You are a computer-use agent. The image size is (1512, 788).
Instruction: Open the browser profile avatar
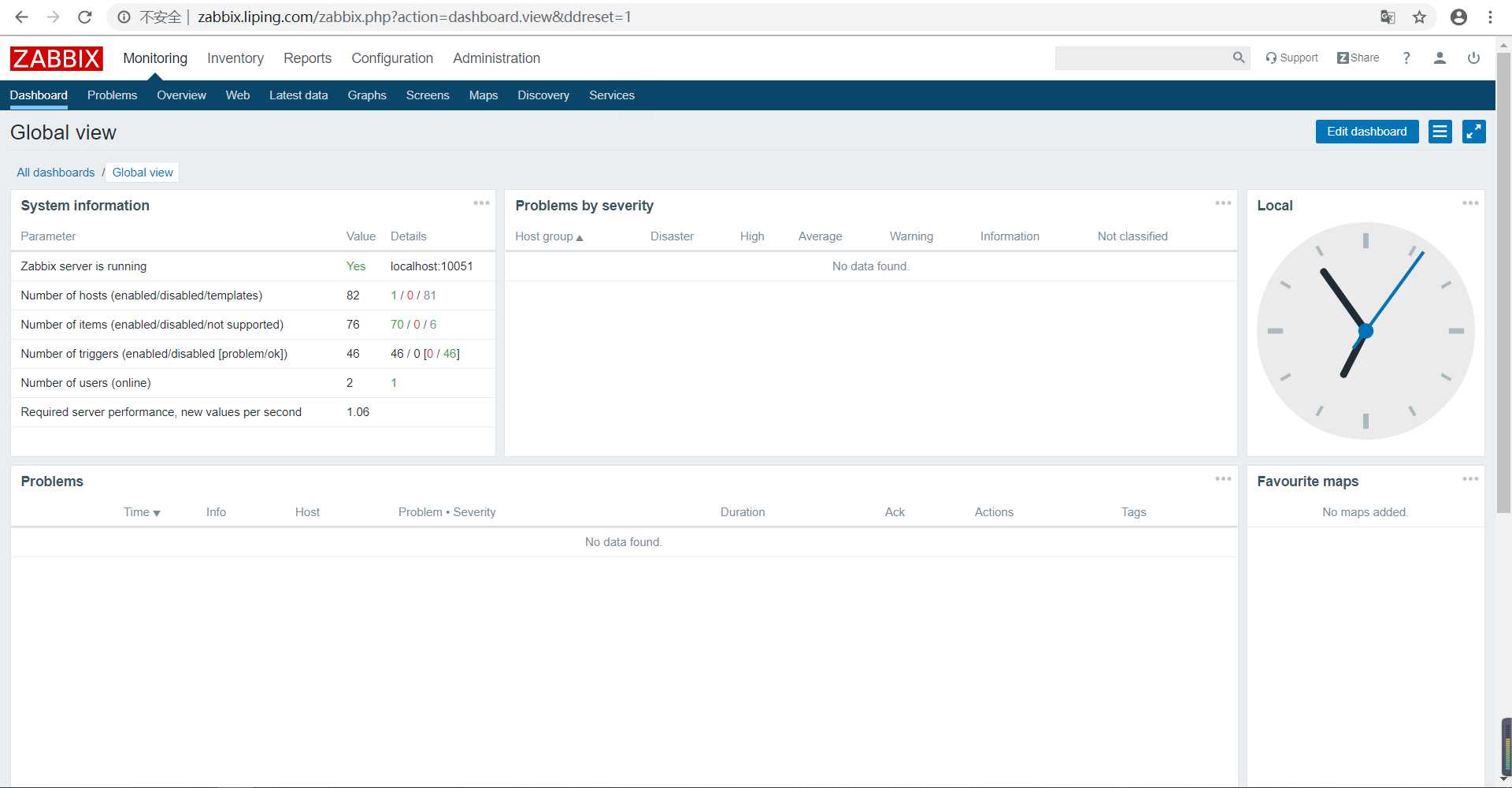(x=1458, y=17)
